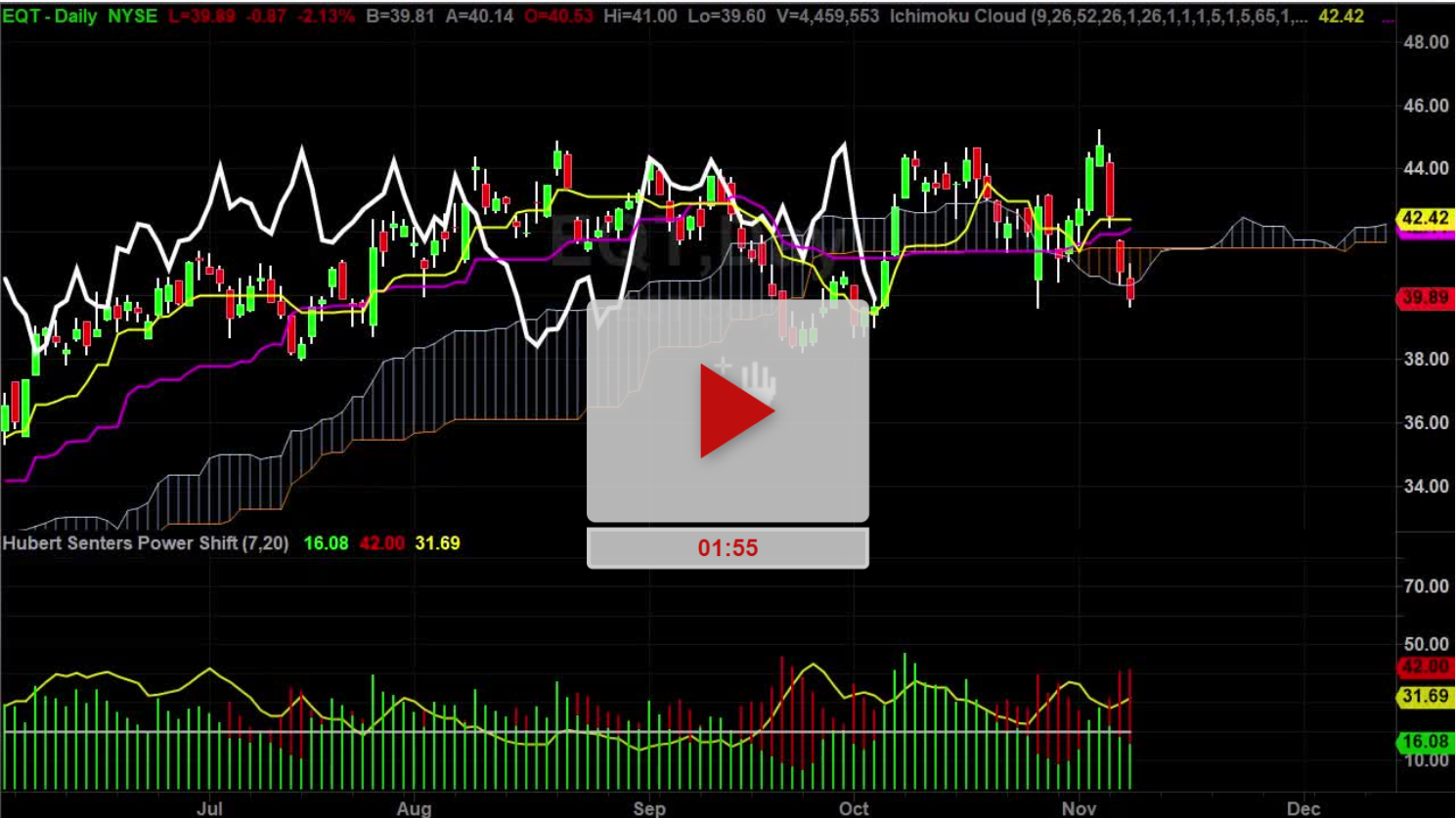The image size is (1456, 818).
Task: Click the red 42.00 Power Shift value
Action: point(381,543)
